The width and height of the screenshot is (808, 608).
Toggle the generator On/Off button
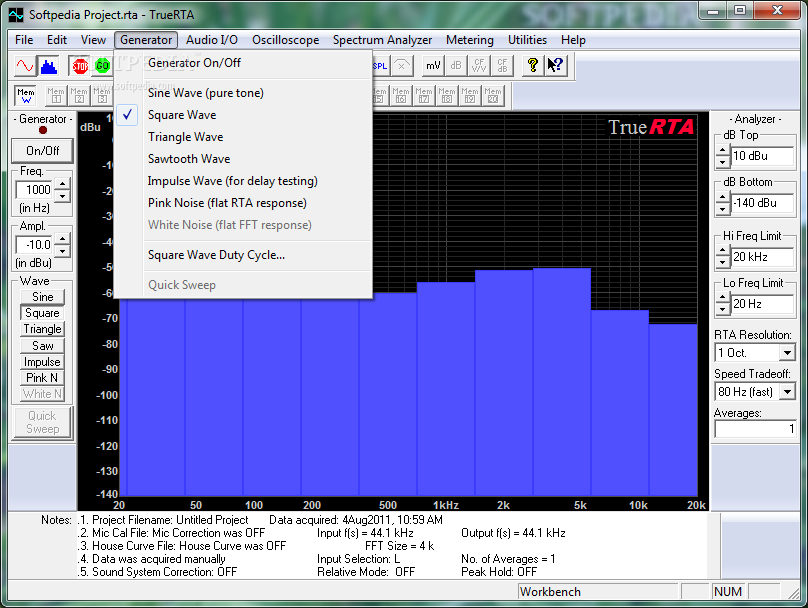coord(43,151)
